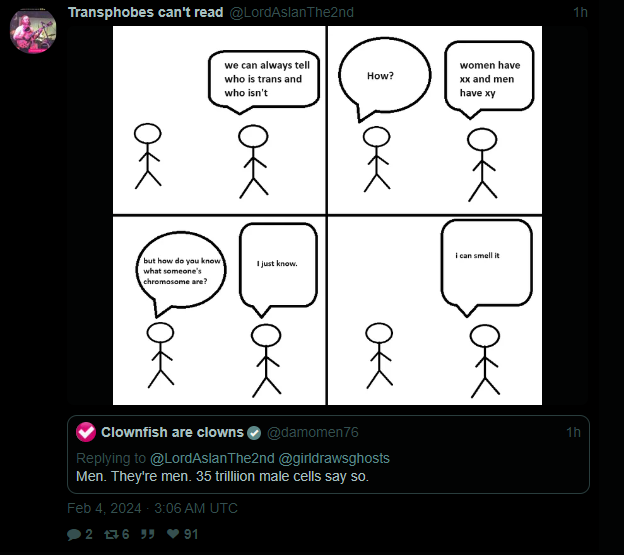Open the display name Transphobes can't read

pyautogui.click(x=146, y=12)
